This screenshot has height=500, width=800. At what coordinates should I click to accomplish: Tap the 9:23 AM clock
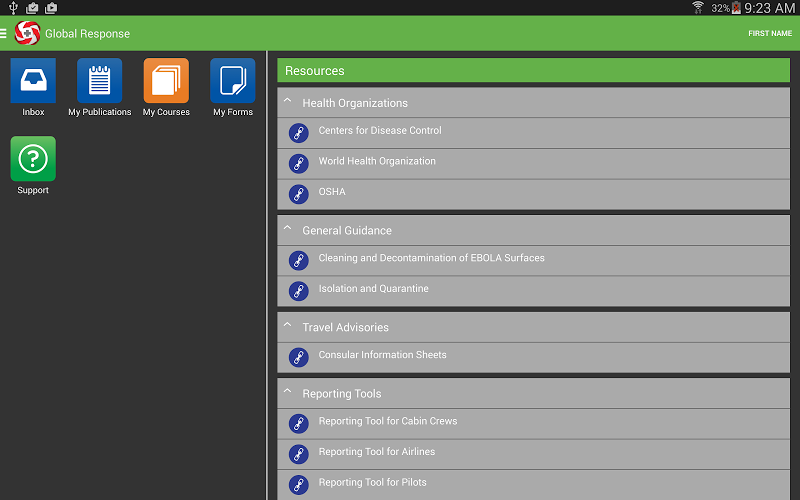point(769,8)
